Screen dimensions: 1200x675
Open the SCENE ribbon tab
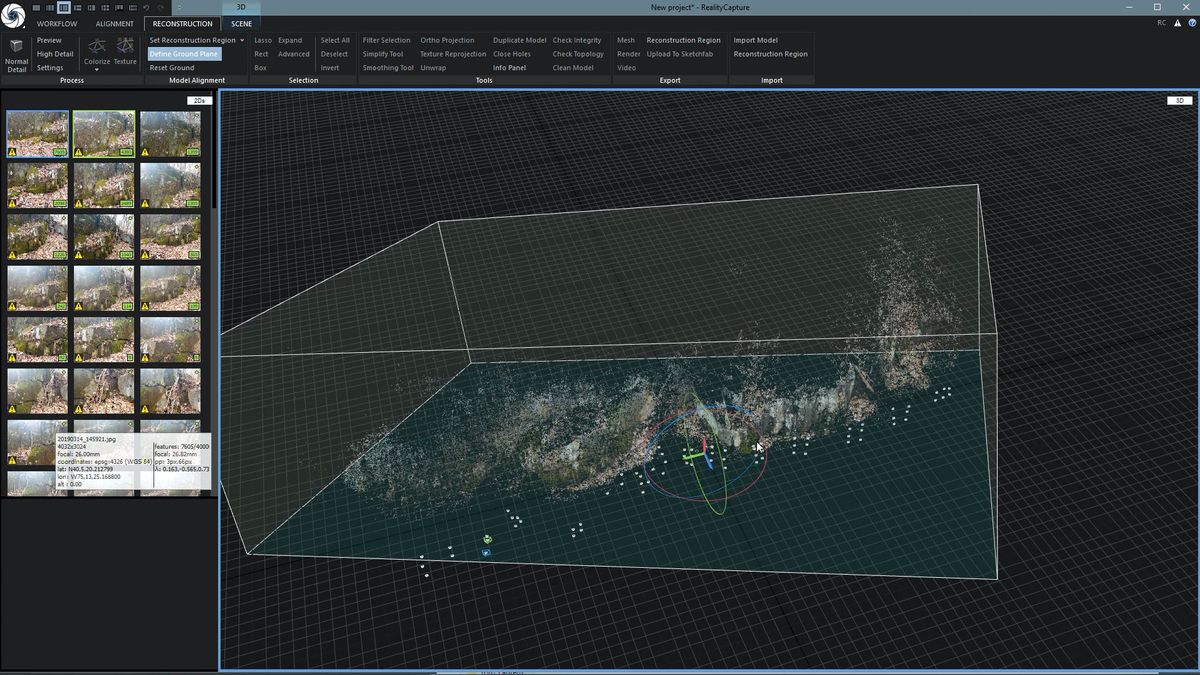click(x=240, y=23)
